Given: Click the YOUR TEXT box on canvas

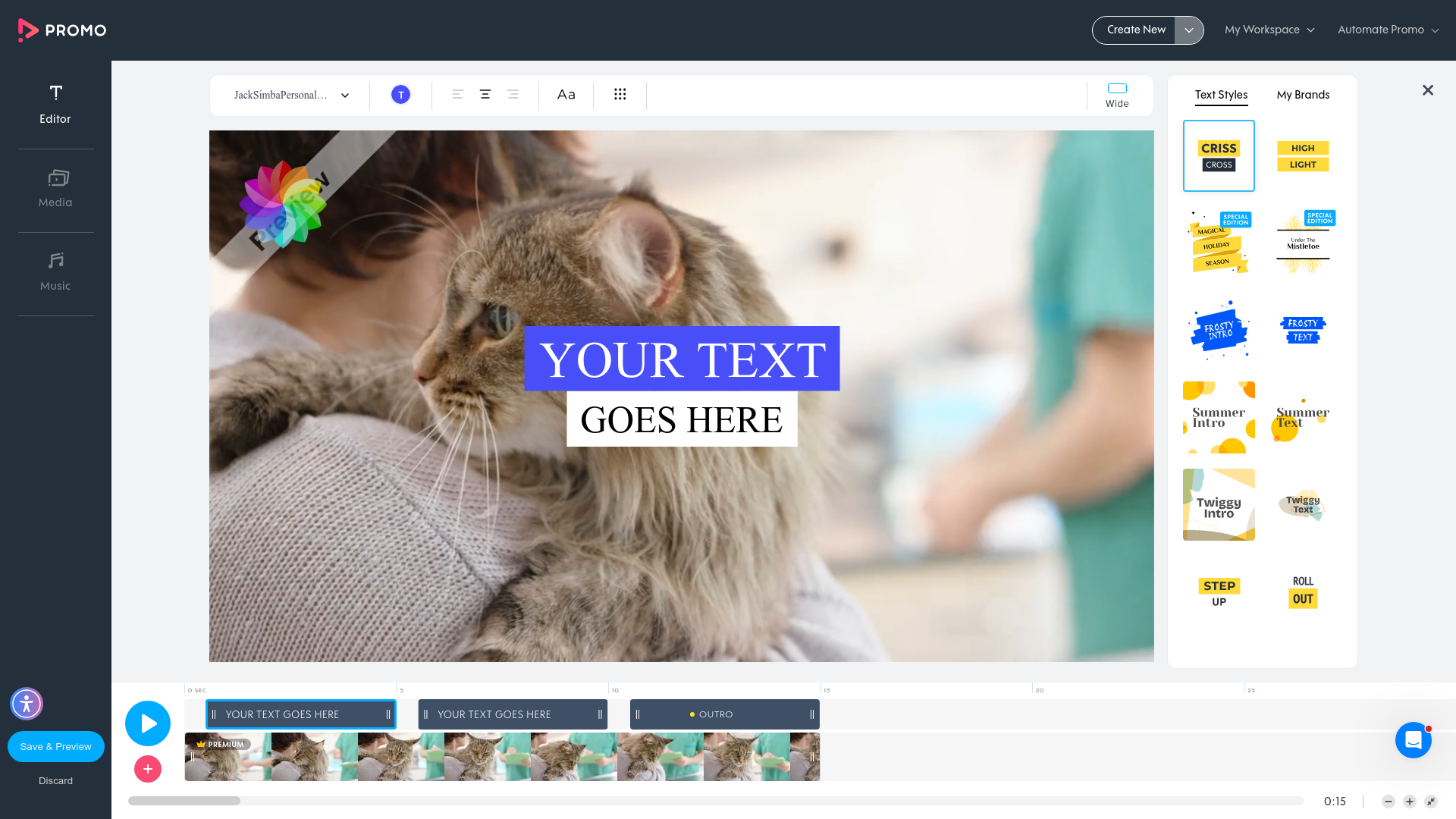Looking at the screenshot, I should click(x=682, y=359).
